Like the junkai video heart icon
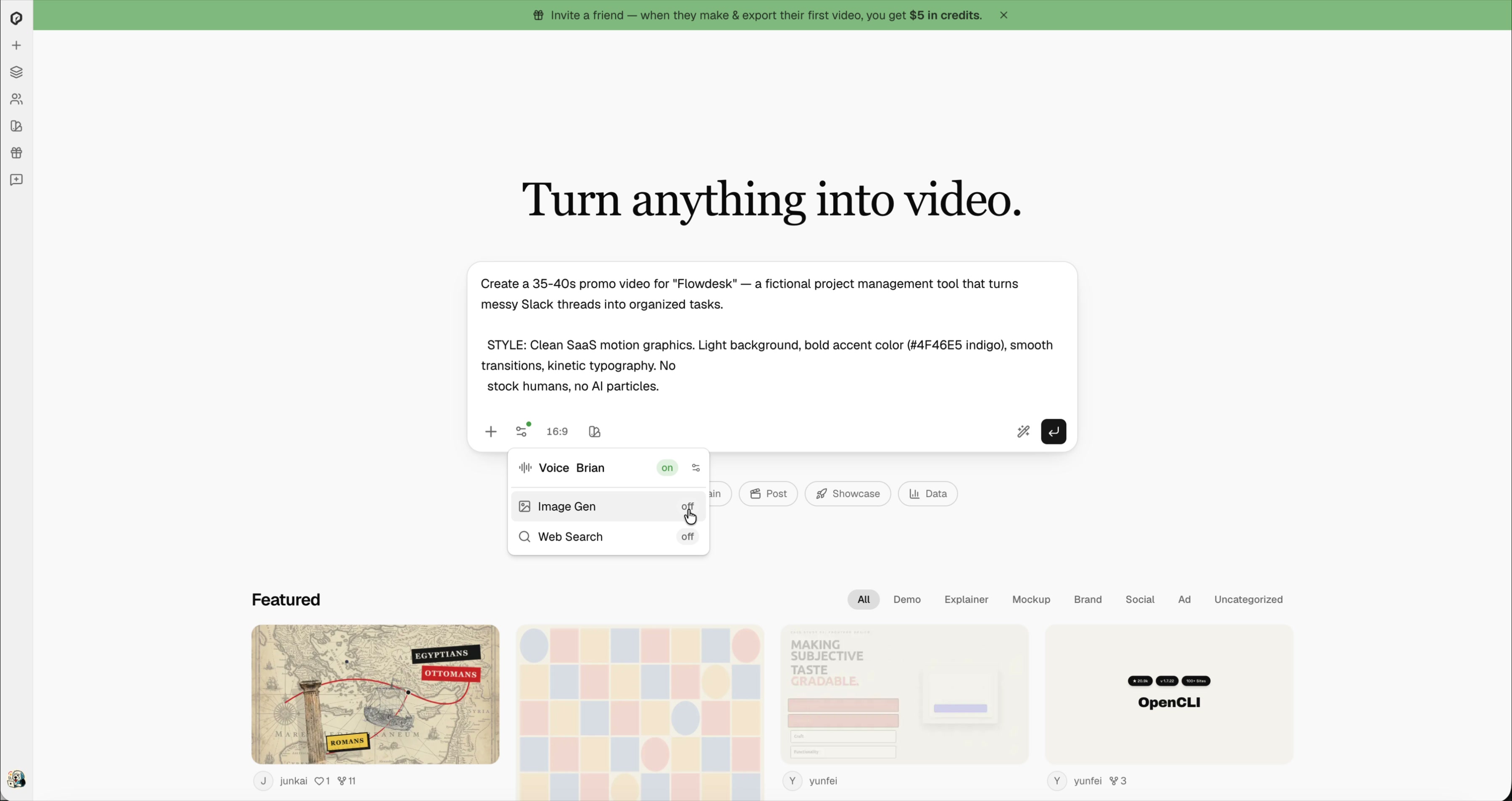 (x=319, y=782)
